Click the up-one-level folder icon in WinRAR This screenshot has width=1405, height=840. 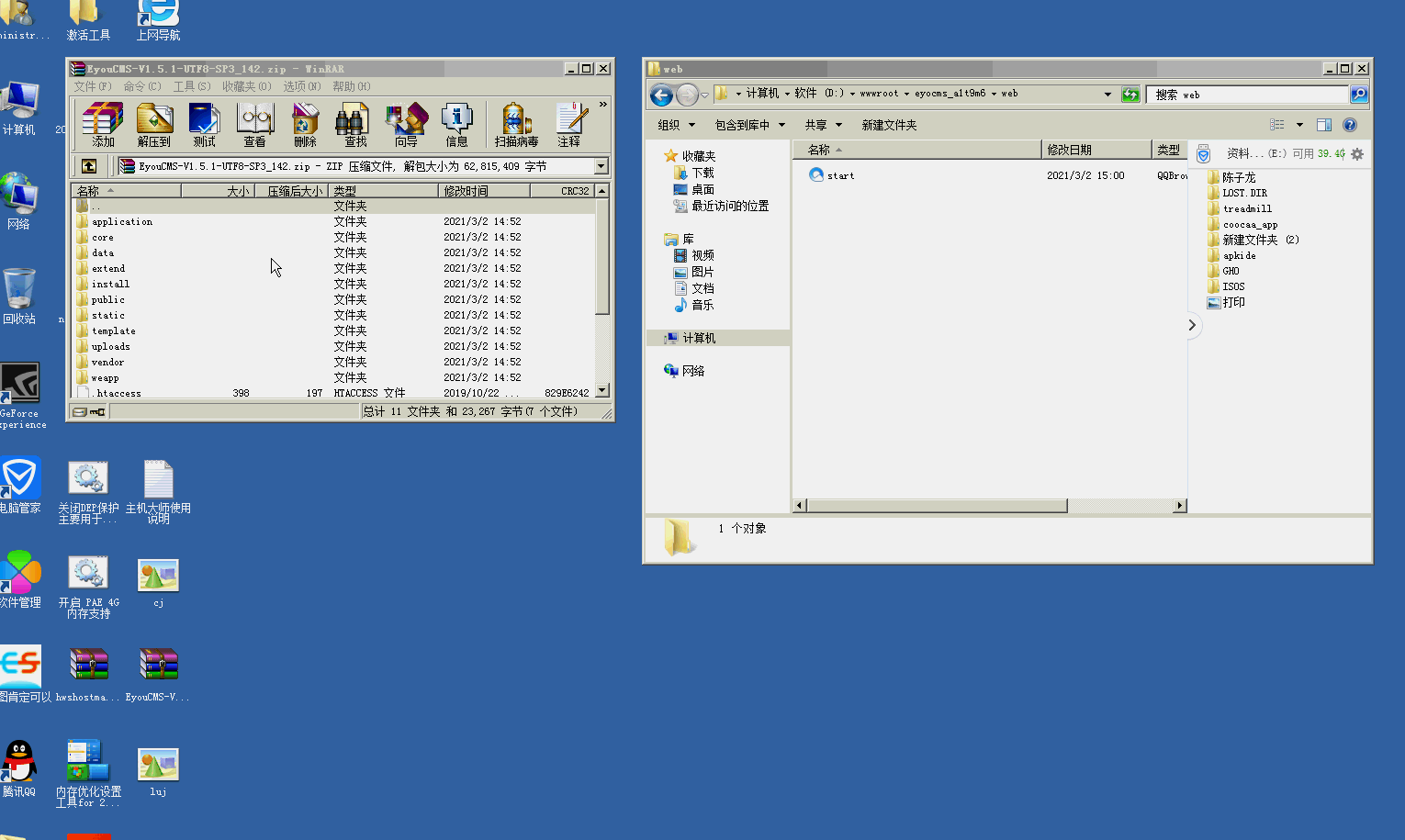(x=88, y=165)
